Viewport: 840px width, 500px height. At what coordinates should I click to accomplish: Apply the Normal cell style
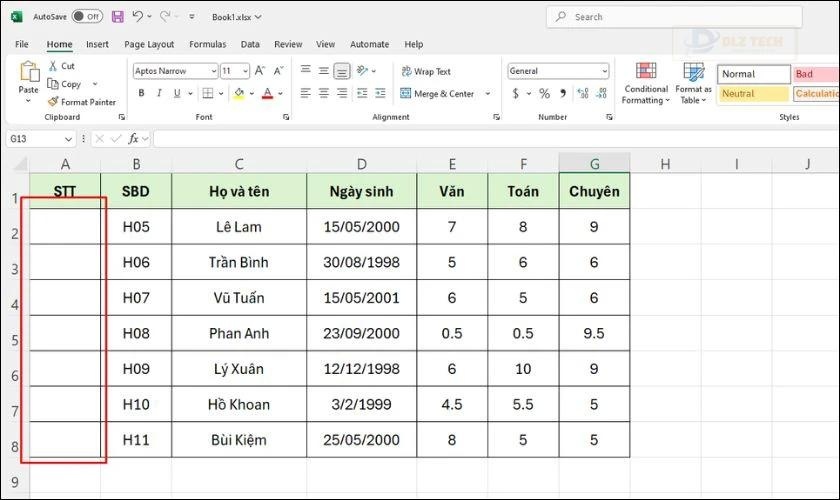[x=754, y=74]
